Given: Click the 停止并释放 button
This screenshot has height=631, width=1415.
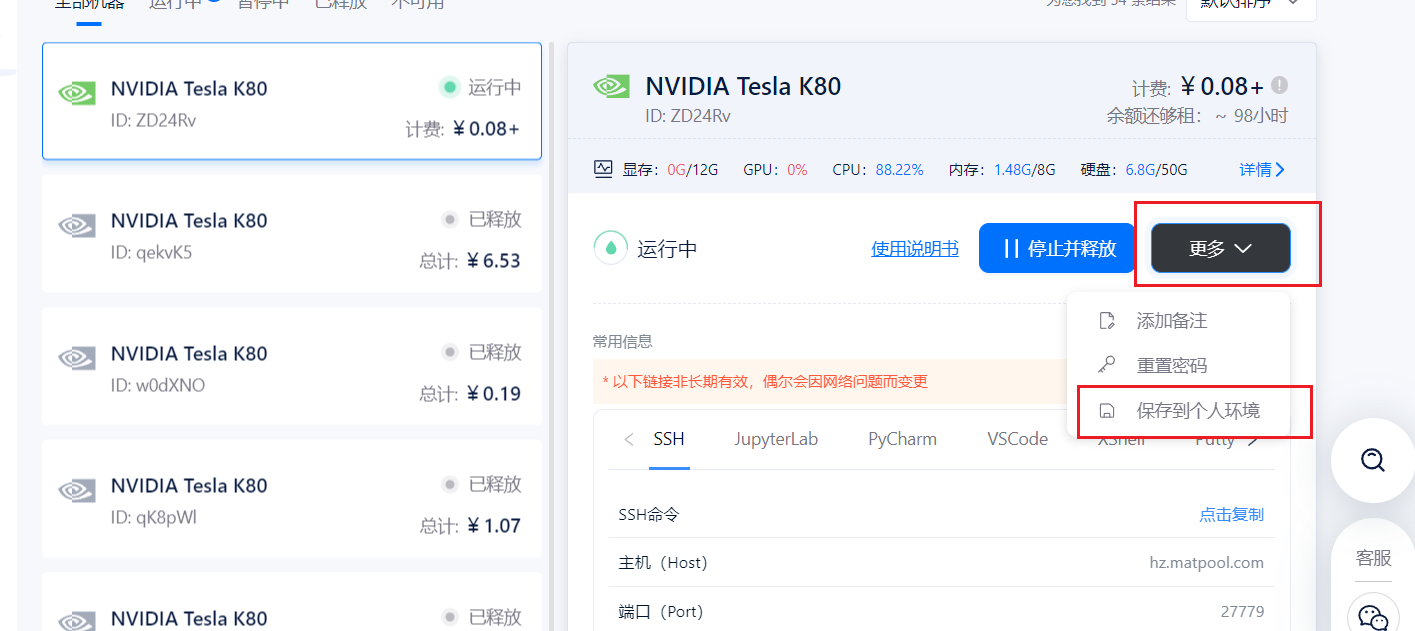Looking at the screenshot, I should pyautogui.click(x=1057, y=248).
